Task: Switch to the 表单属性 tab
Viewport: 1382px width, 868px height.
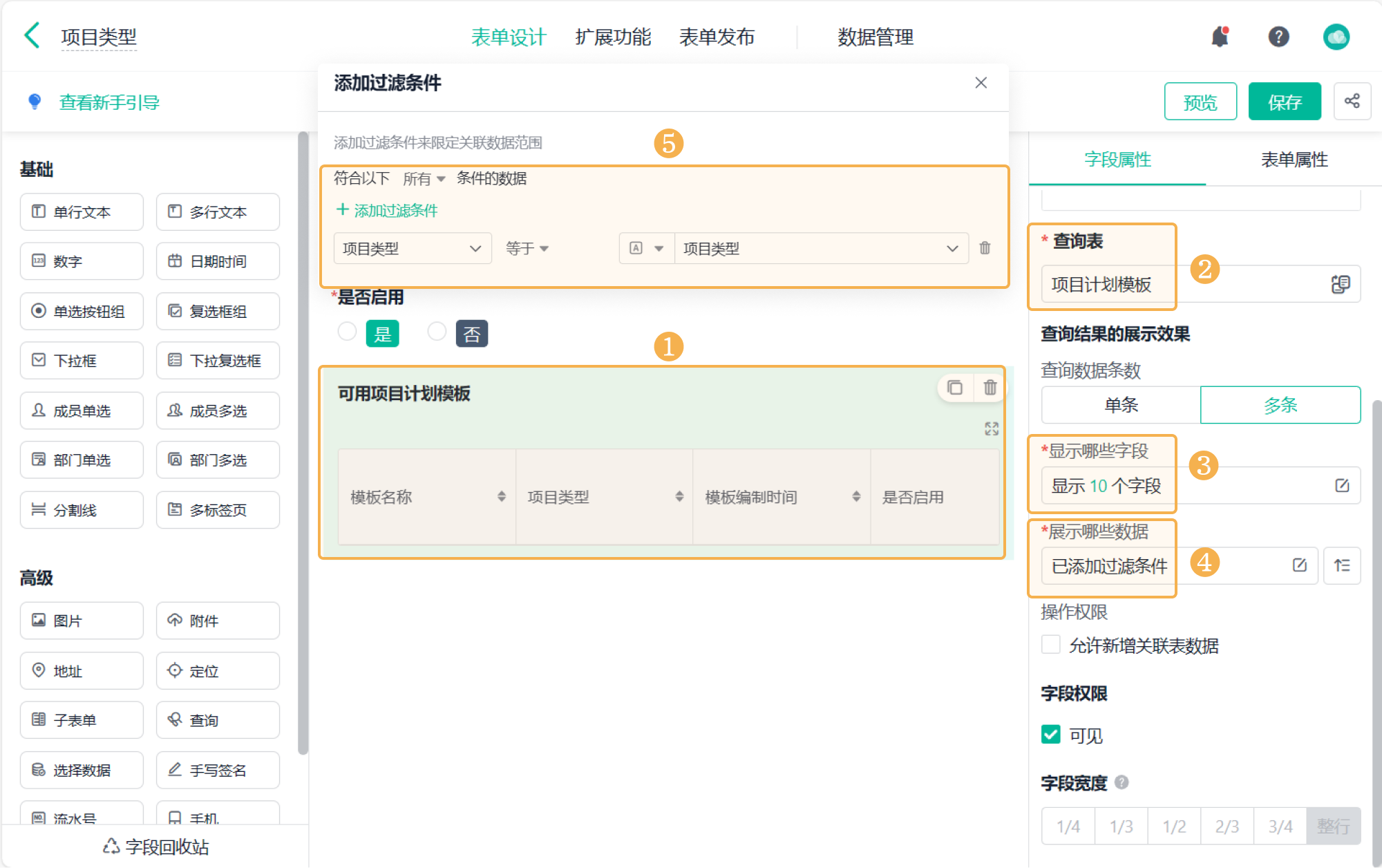Action: 1294,160
